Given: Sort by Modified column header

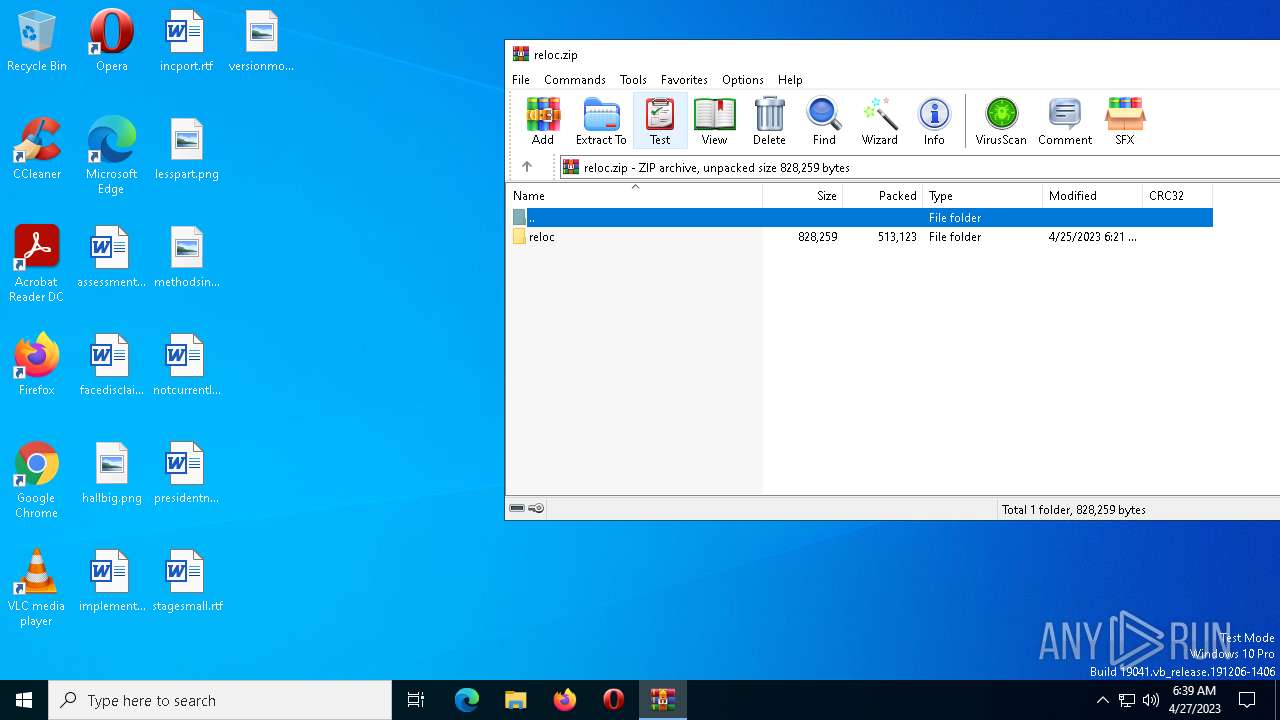Looking at the screenshot, I should (1092, 196).
